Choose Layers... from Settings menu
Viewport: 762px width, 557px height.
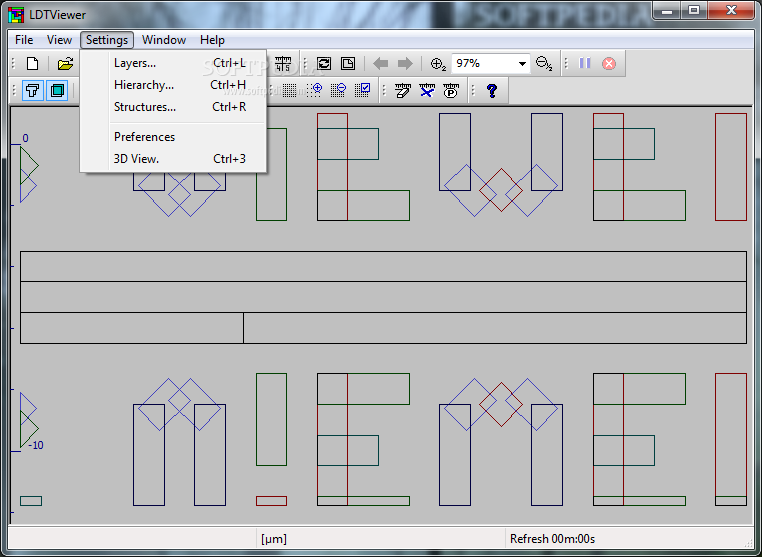[x=173, y=63]
